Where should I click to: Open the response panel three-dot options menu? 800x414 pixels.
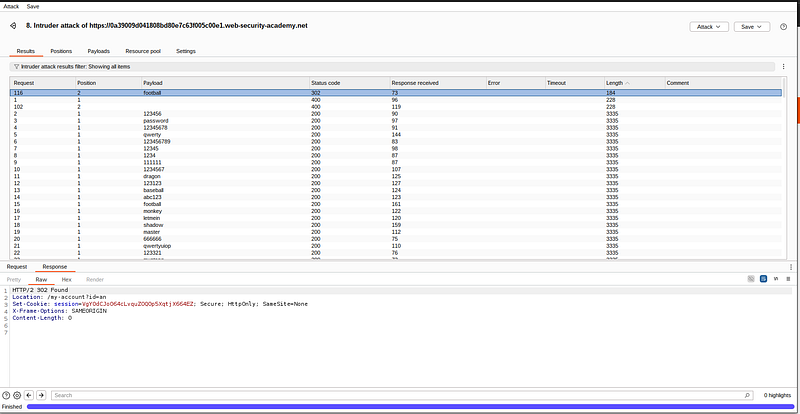click(x=791, y=266)
